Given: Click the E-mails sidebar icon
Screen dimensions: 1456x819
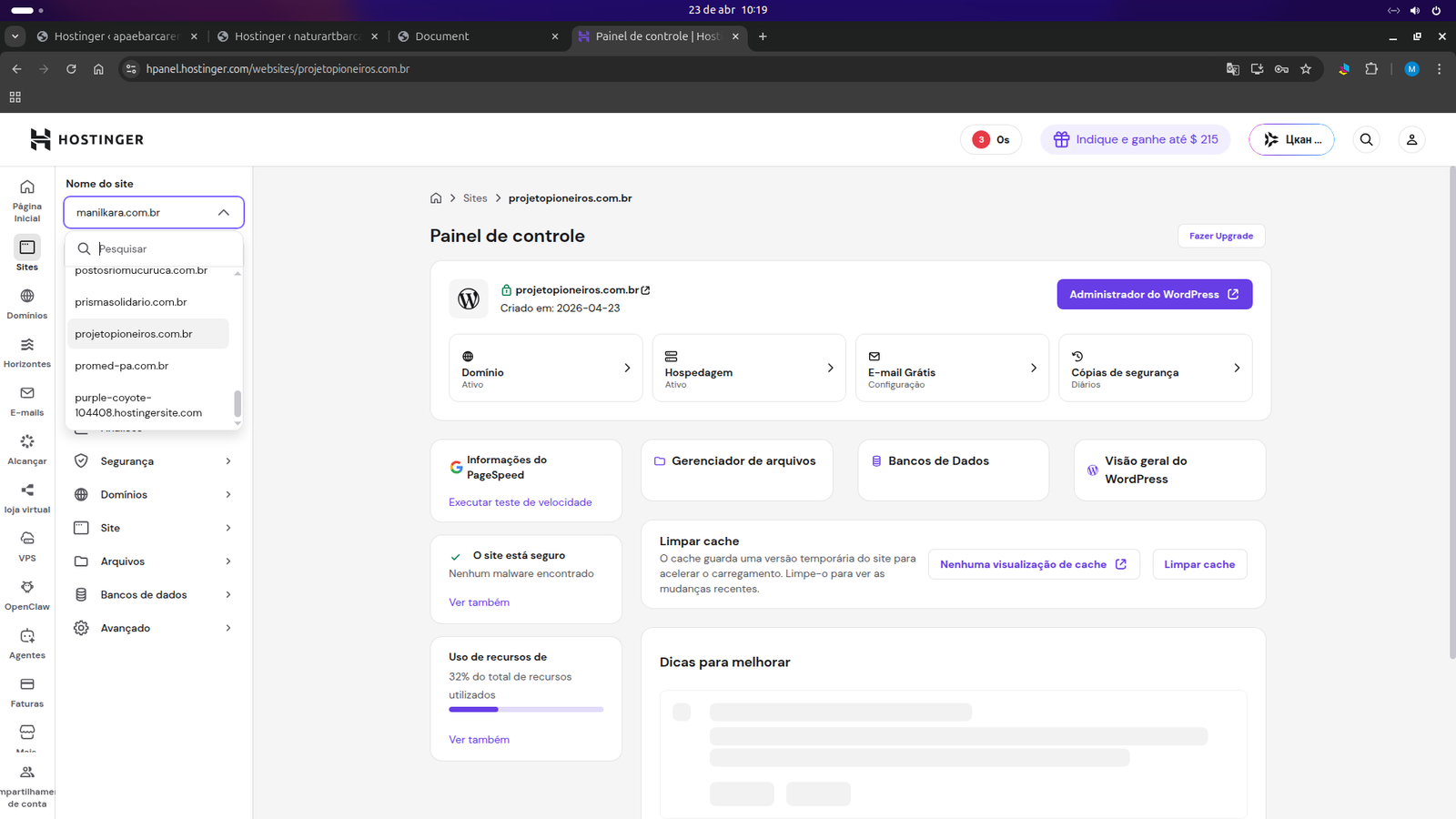Looking at the screenshot, I should (27, 400).
